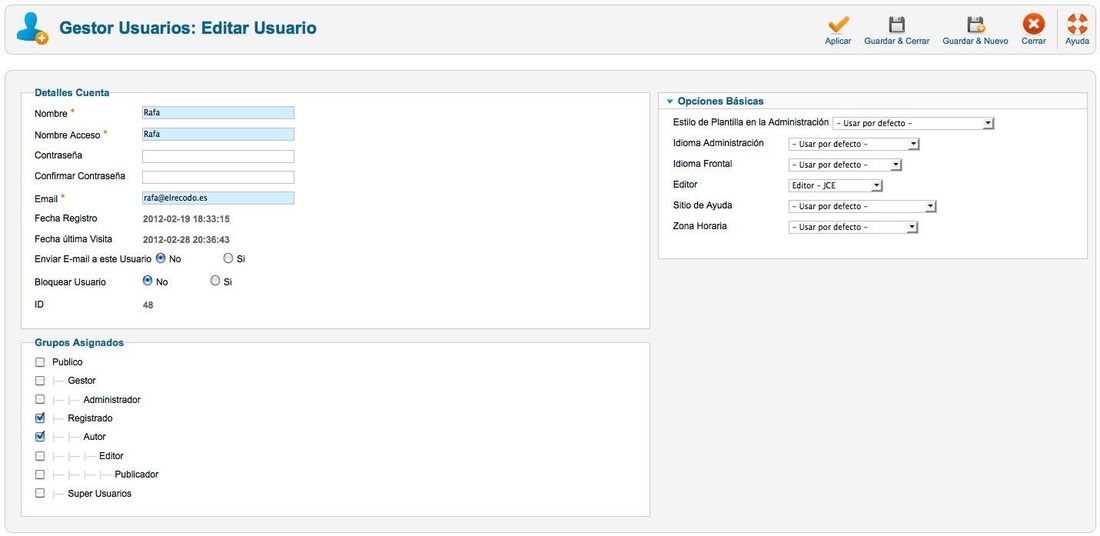Open the Idioma Administración dropdown

pyautogui.click(x=854, y=145)
